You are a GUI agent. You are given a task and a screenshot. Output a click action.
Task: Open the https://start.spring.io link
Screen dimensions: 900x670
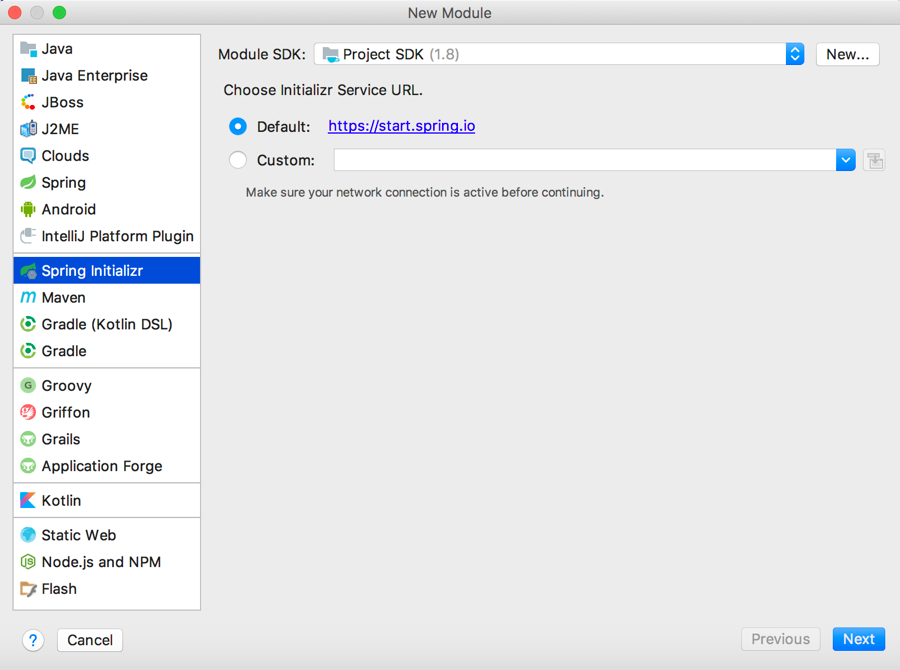tap(401, 126)
